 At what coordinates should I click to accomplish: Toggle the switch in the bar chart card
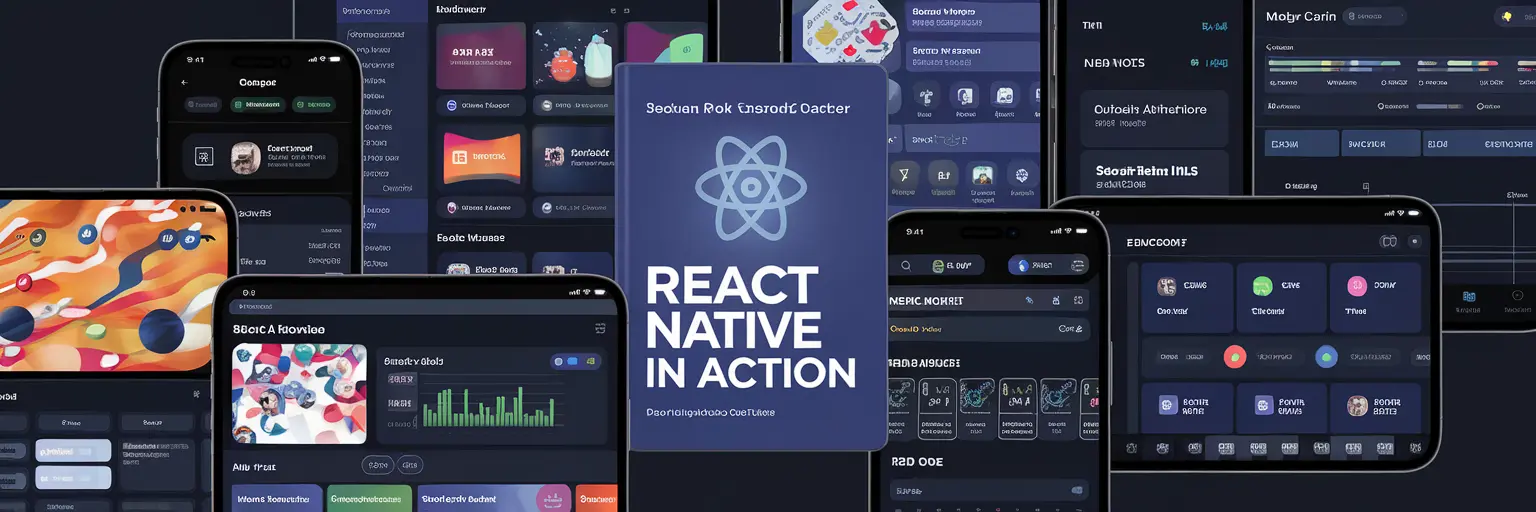[575, 361]
